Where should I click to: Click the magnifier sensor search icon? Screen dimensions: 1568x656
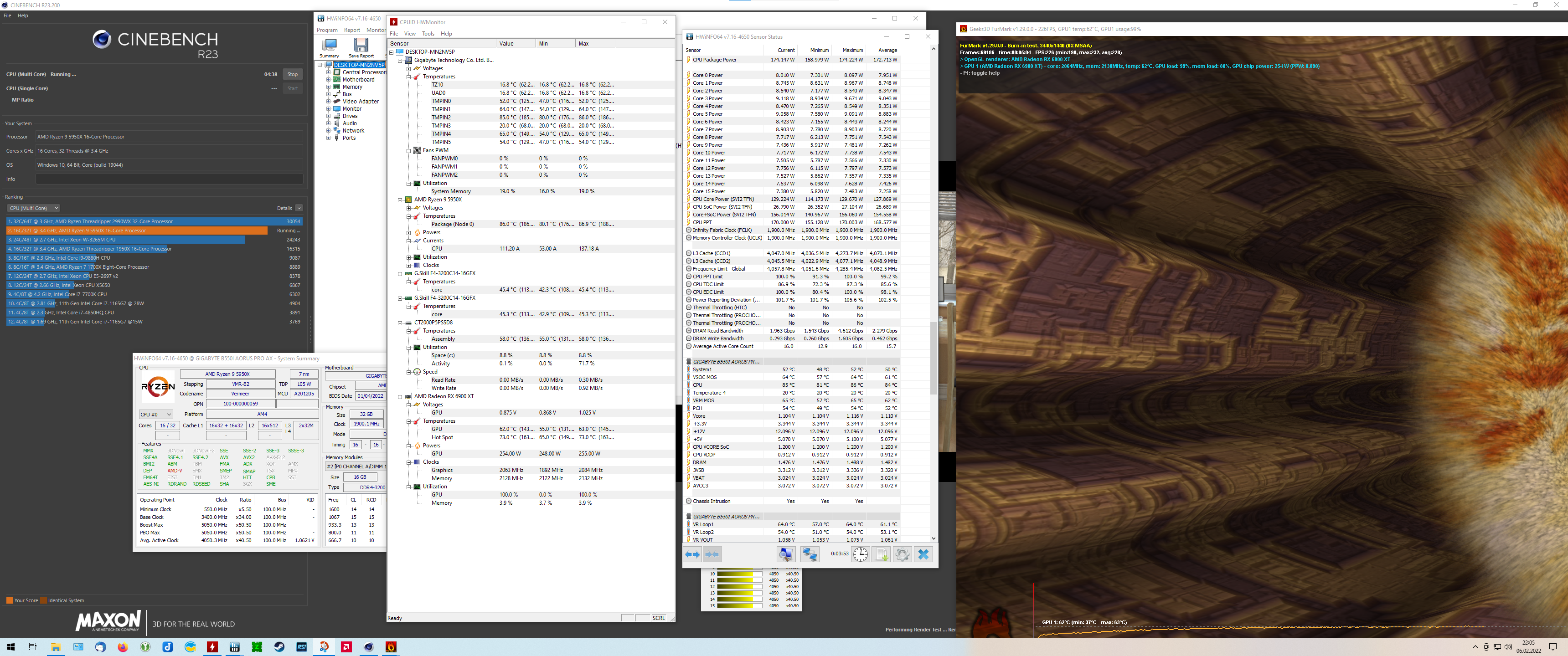pos(785,554)
